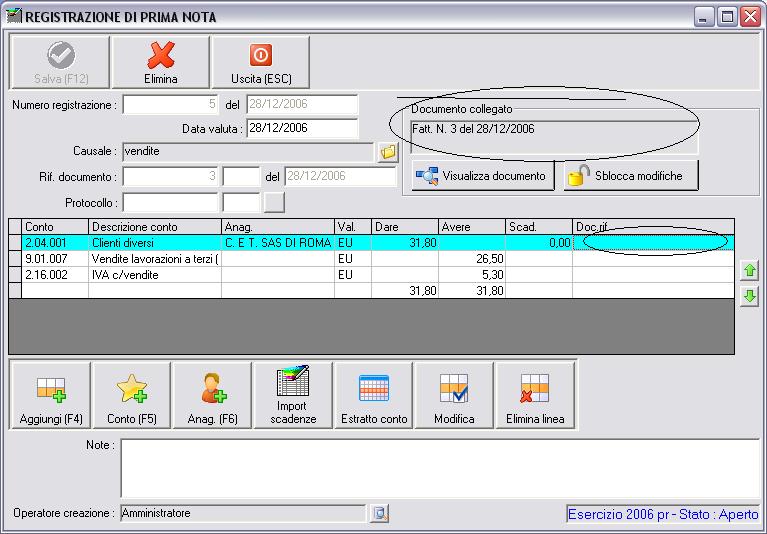Screen dimensions: 767x534
Task: Click the Avere column header
Action: coord(472,227)
